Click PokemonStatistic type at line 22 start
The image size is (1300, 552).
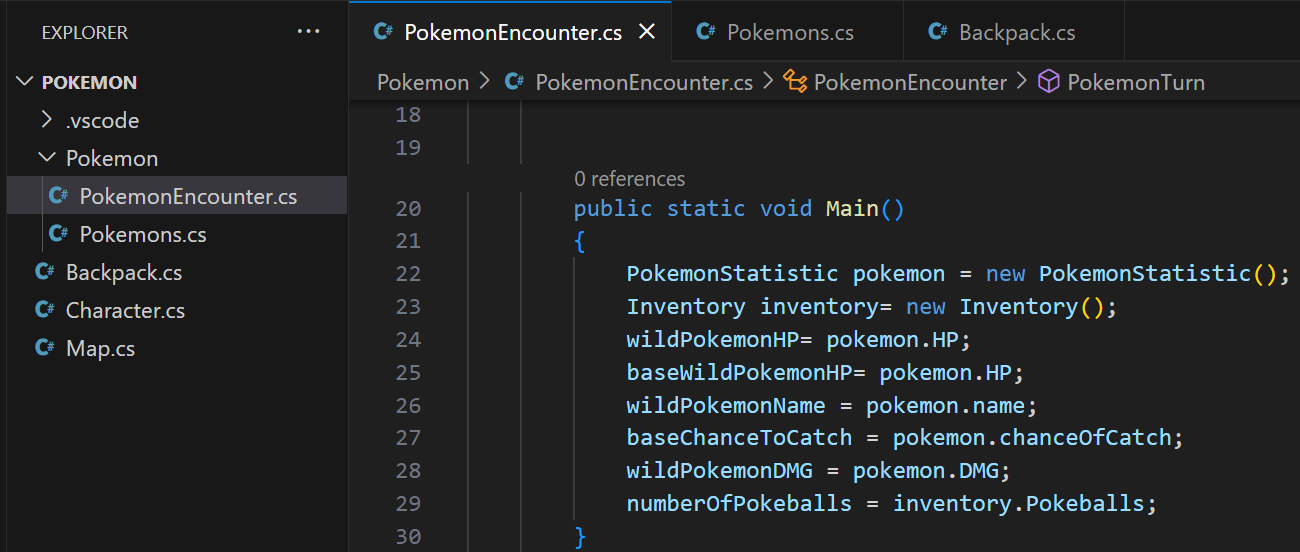click(x=732, y=274)
